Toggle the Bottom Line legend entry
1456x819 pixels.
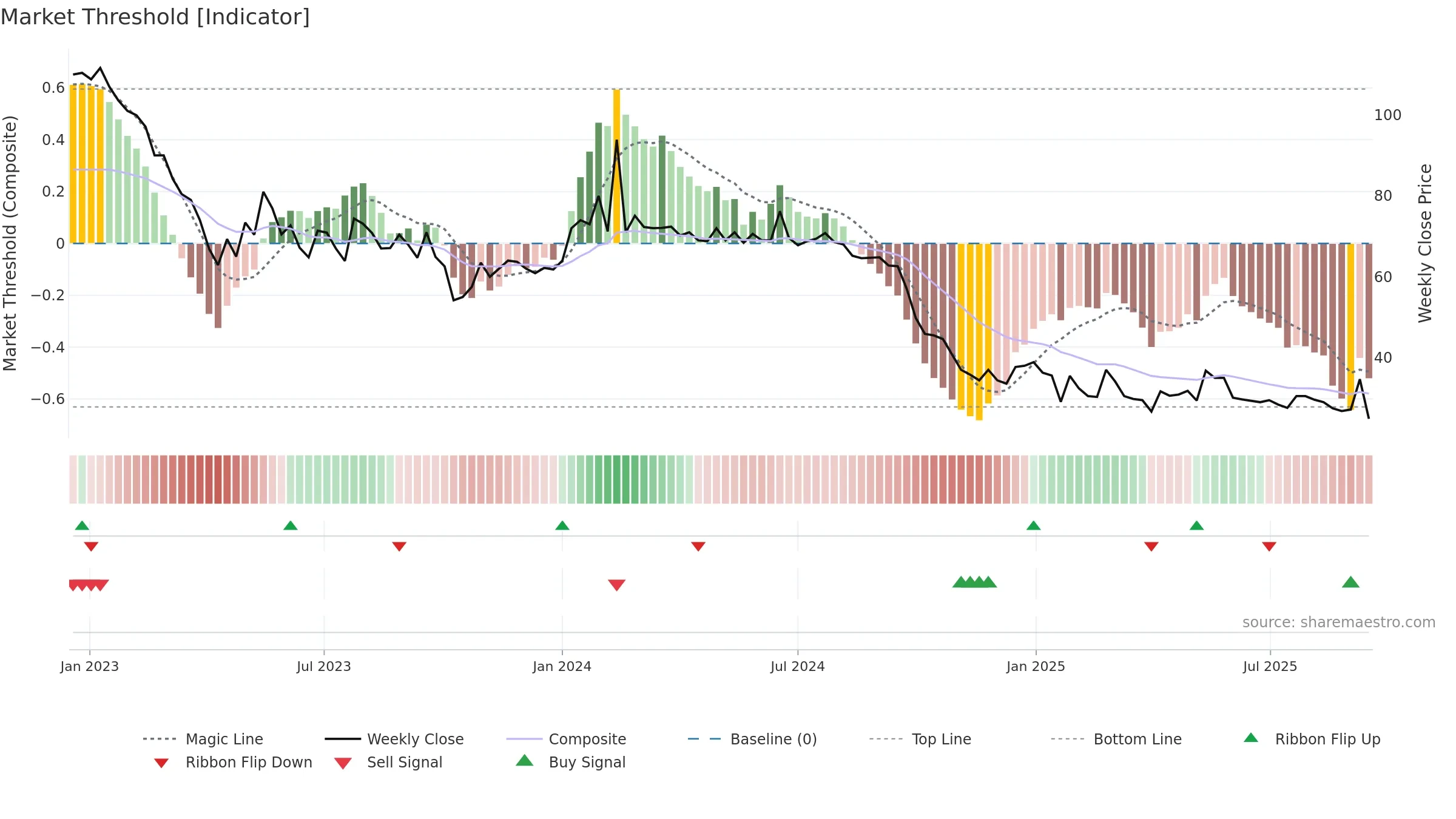1116,739
